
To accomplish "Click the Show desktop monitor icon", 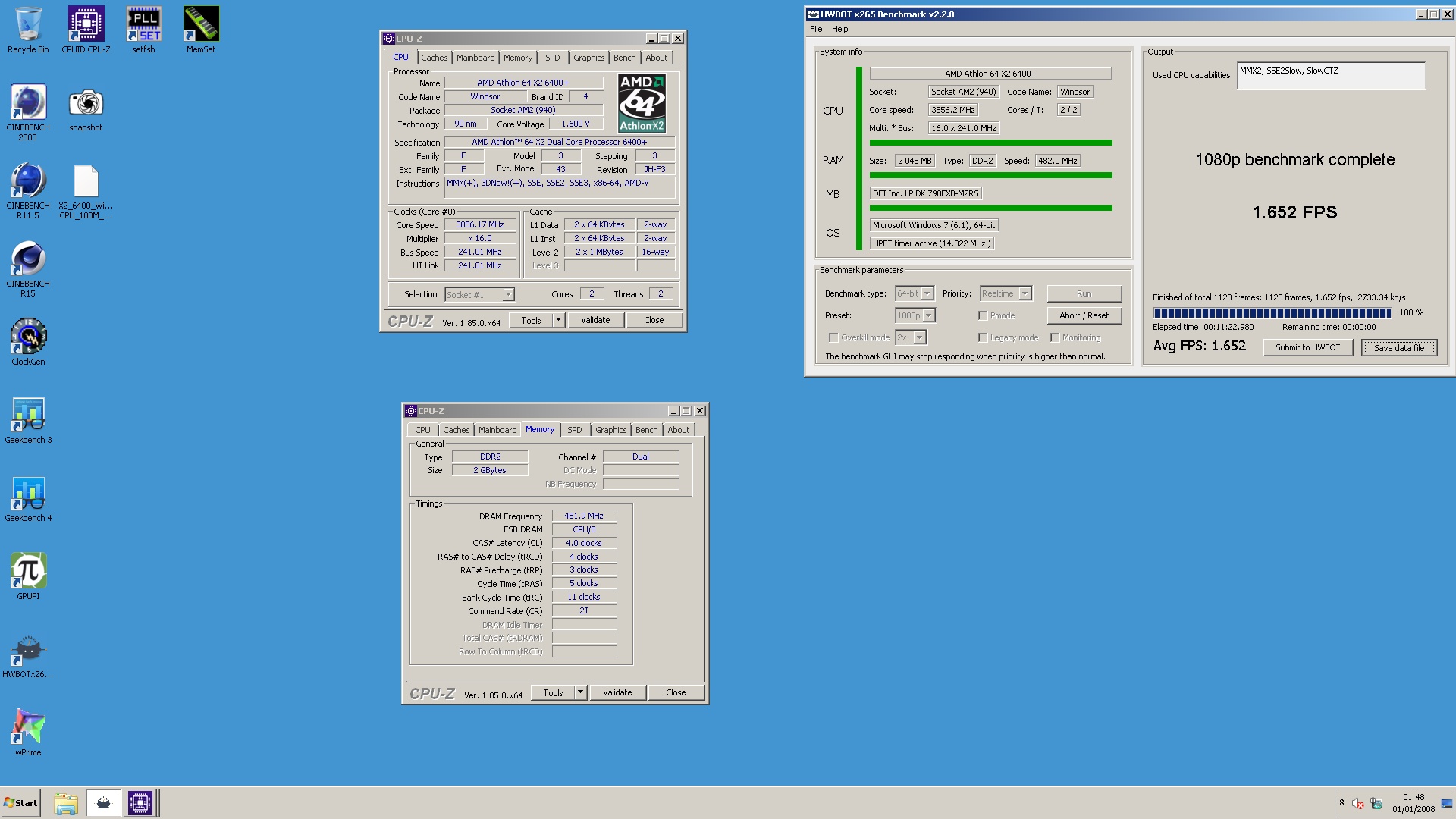I will click(1446, 803).
